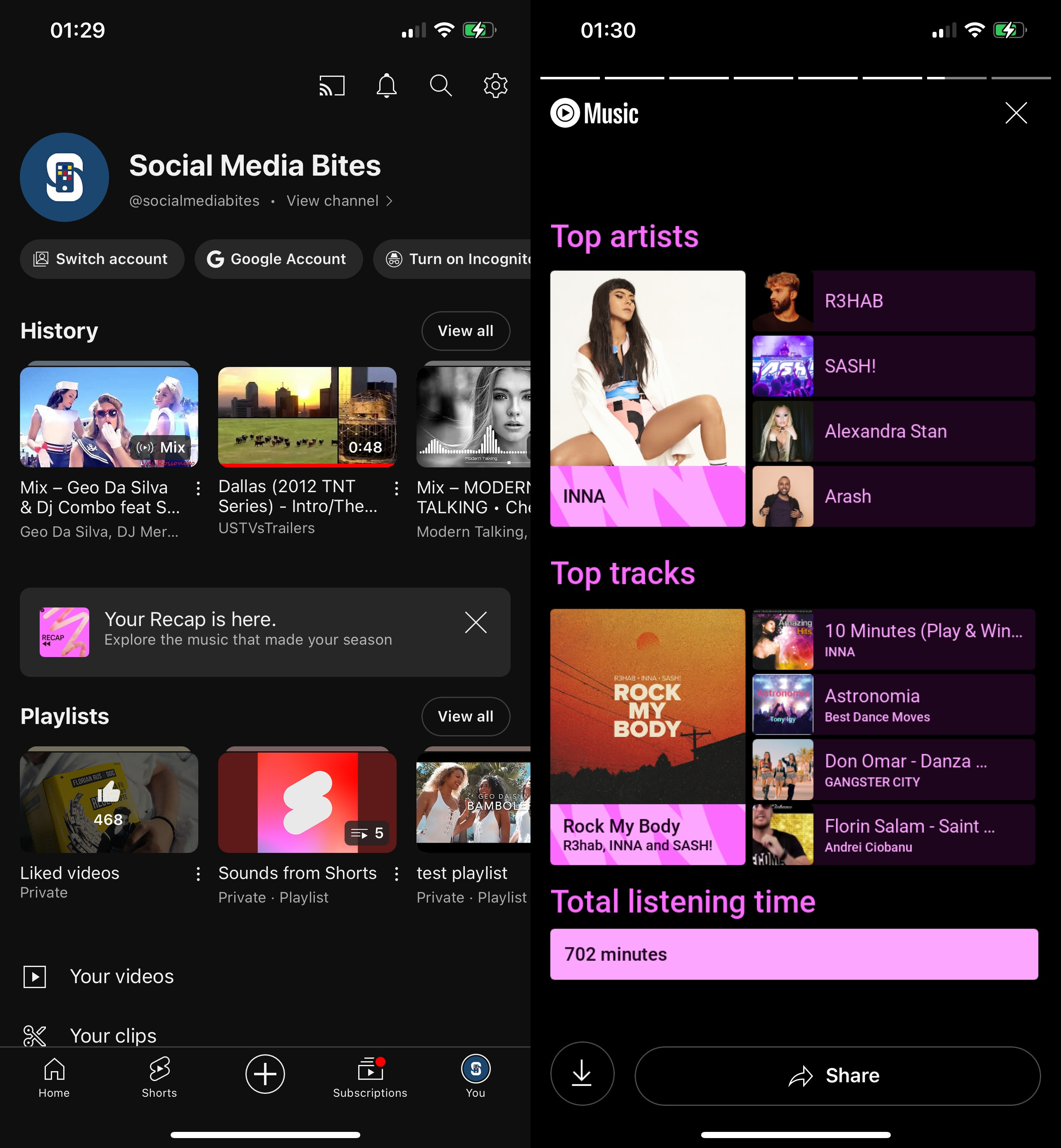Screen dimensions: 1061x1148
Task: View all History items
Action: click(466, 331)
